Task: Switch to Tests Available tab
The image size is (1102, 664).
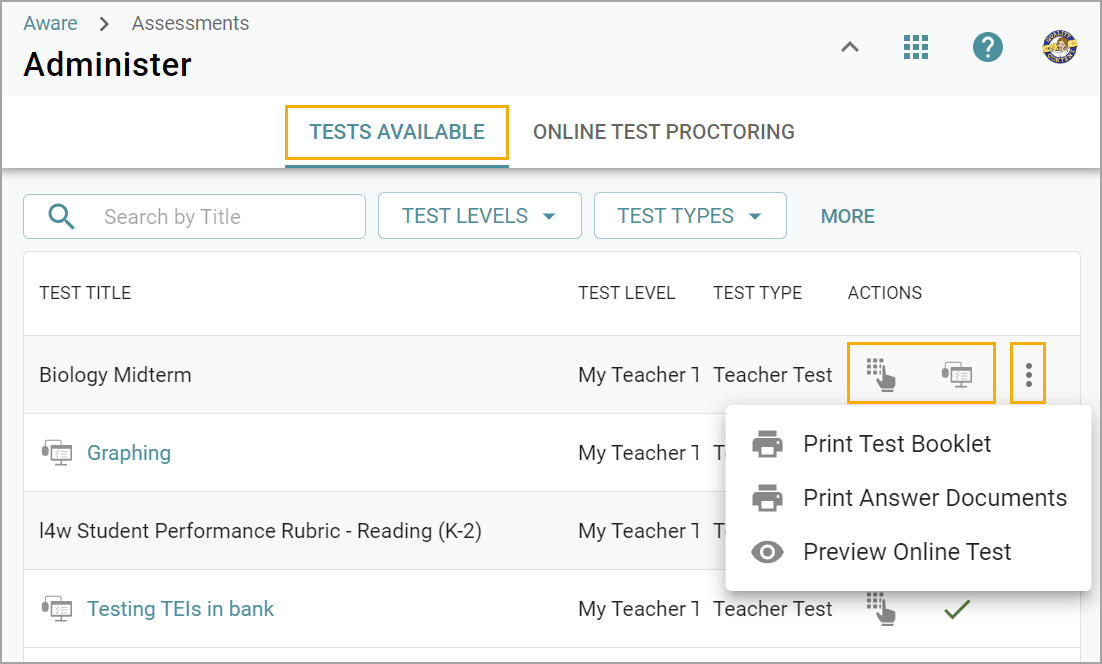Action: pyautogui.click(x=397, y=132)
